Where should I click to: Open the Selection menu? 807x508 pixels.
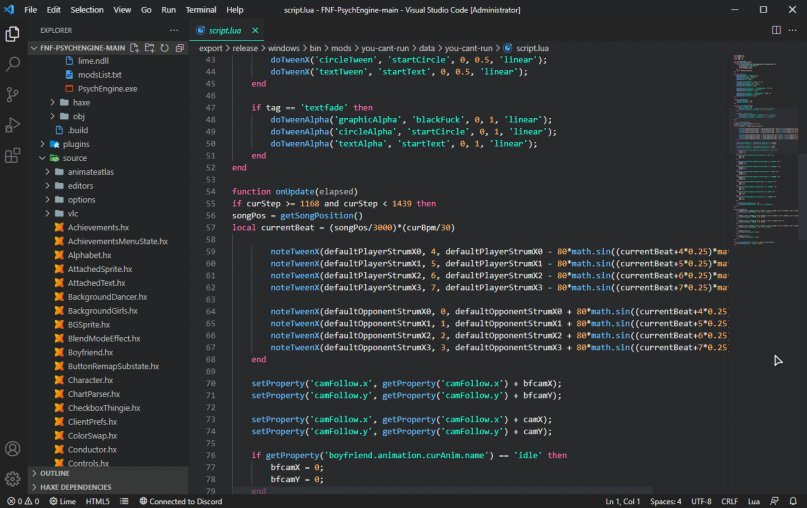click(x=86, y=9)
